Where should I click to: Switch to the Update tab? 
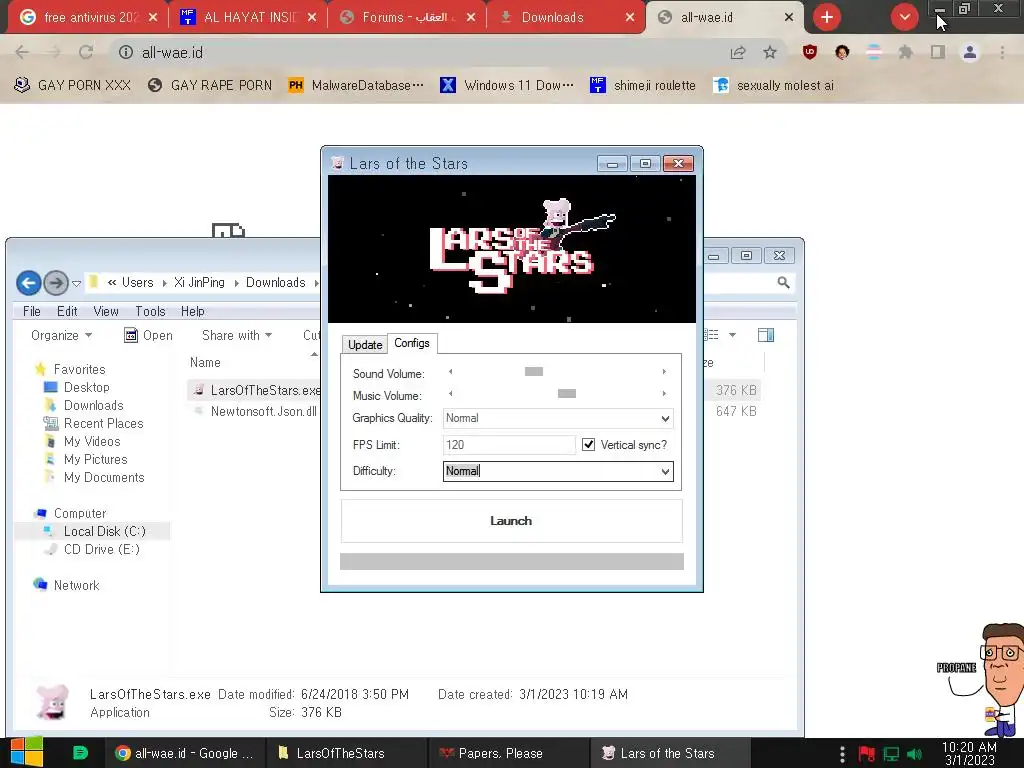point(364,345)
